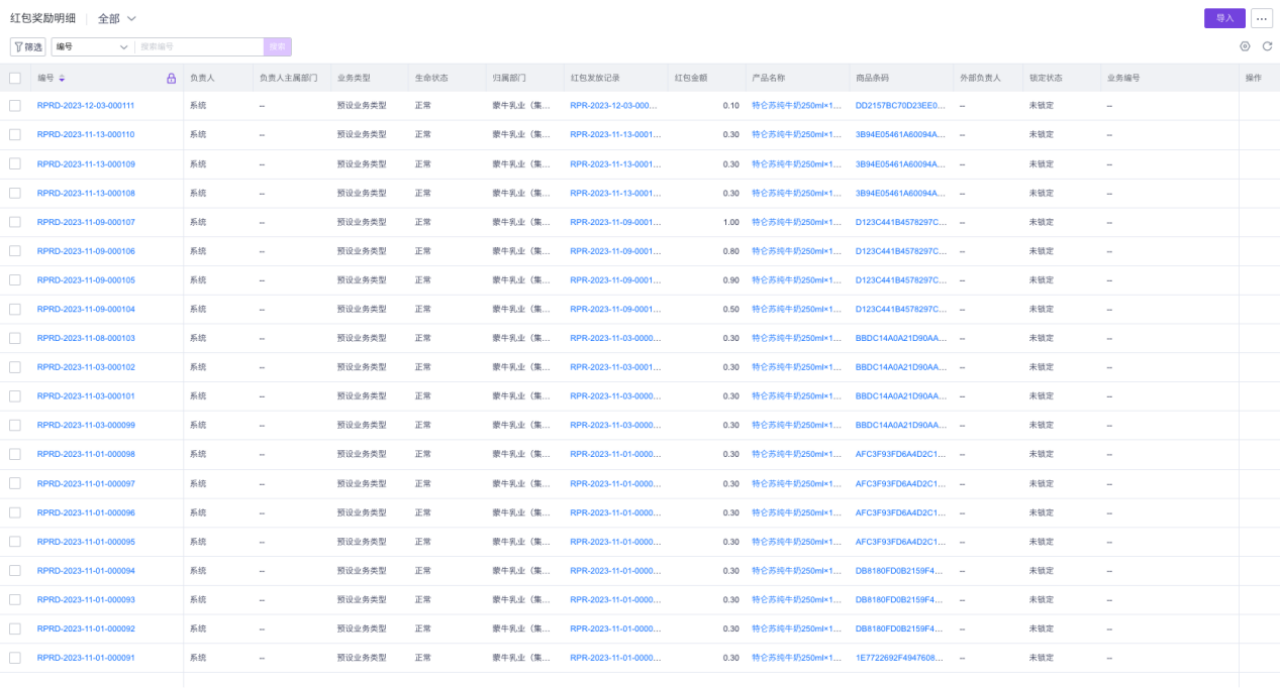Image resolution: width=1280 pixels, height=688 pixels.
Task: Click the purple lock icon in header
Action: point(171,78)
